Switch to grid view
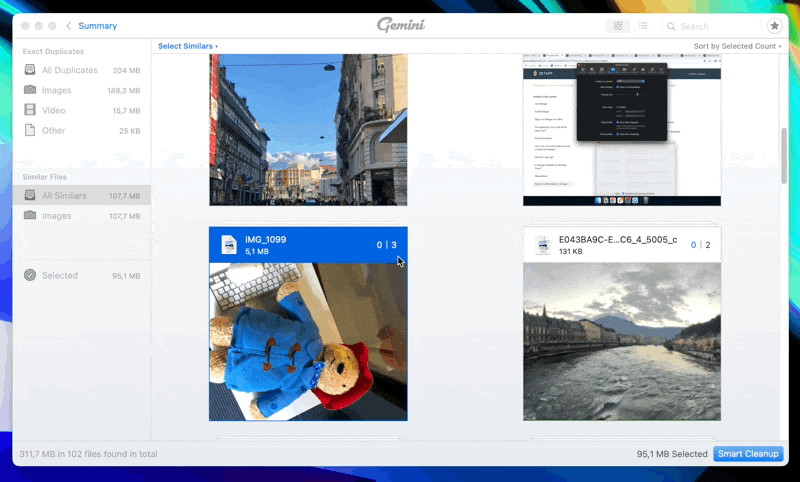The width and height of the screenshot is (800, 482). [618, 26]
